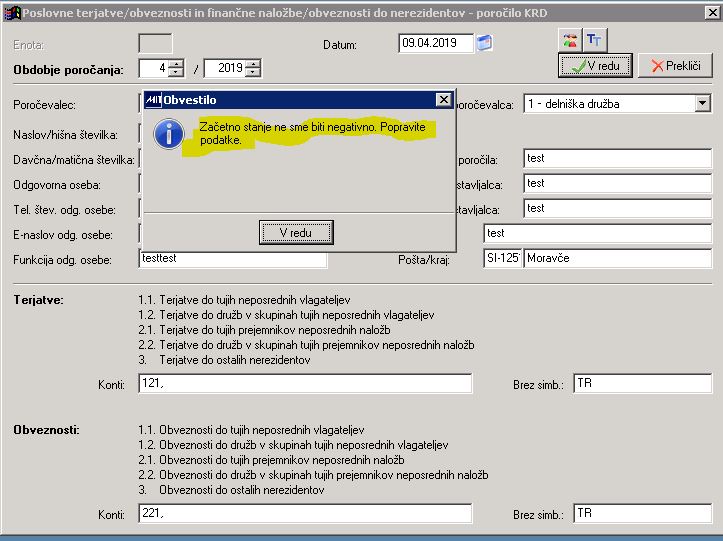This screenshot has height=541, width=723.
Task: Increase the reporting month stepper value
Action: [176, 64]
